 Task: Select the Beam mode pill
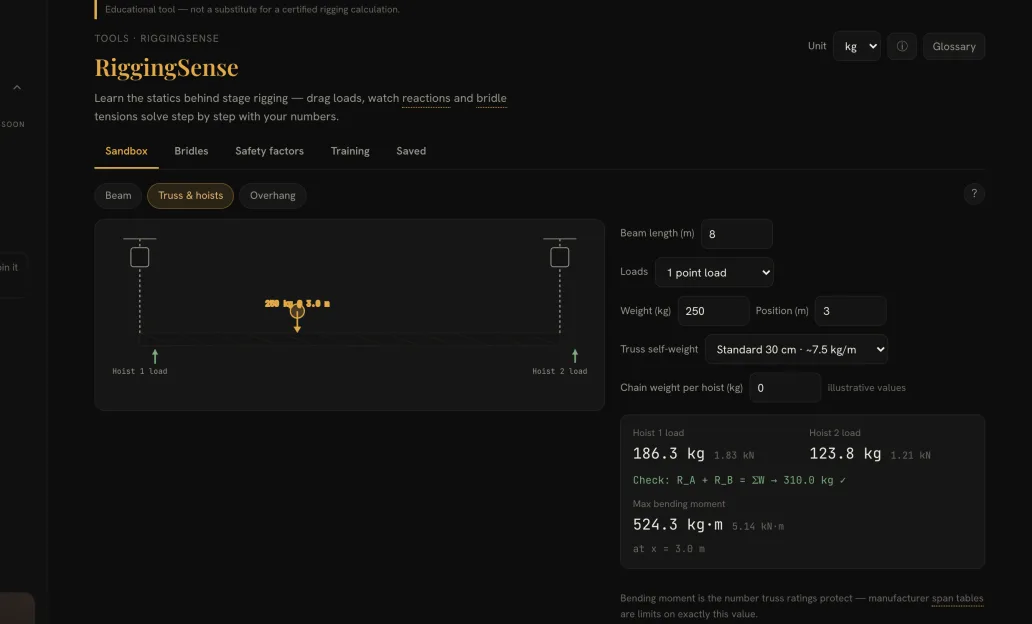(118, 195)
